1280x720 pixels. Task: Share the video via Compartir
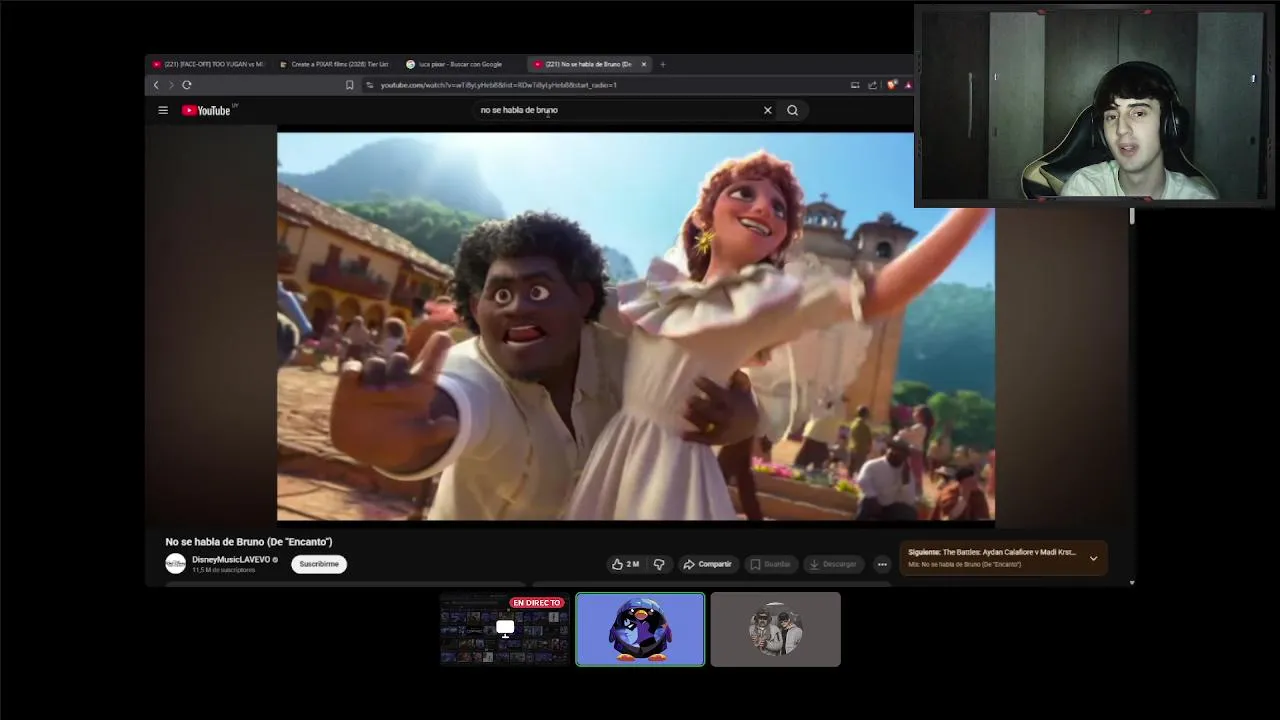[x=707, y=564]
